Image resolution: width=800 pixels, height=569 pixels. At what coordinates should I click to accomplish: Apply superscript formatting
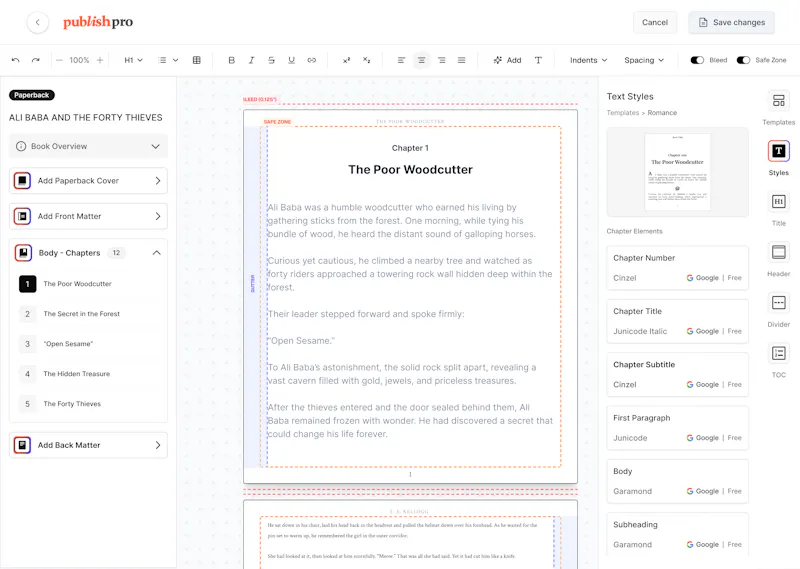(346, 60)
